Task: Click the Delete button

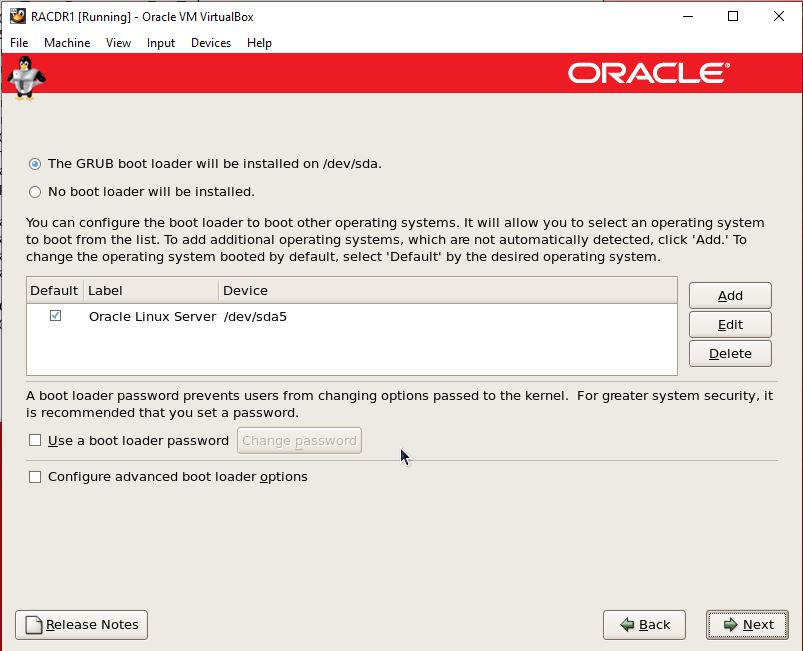Action: pyautogui.click(x=730, y=353)
